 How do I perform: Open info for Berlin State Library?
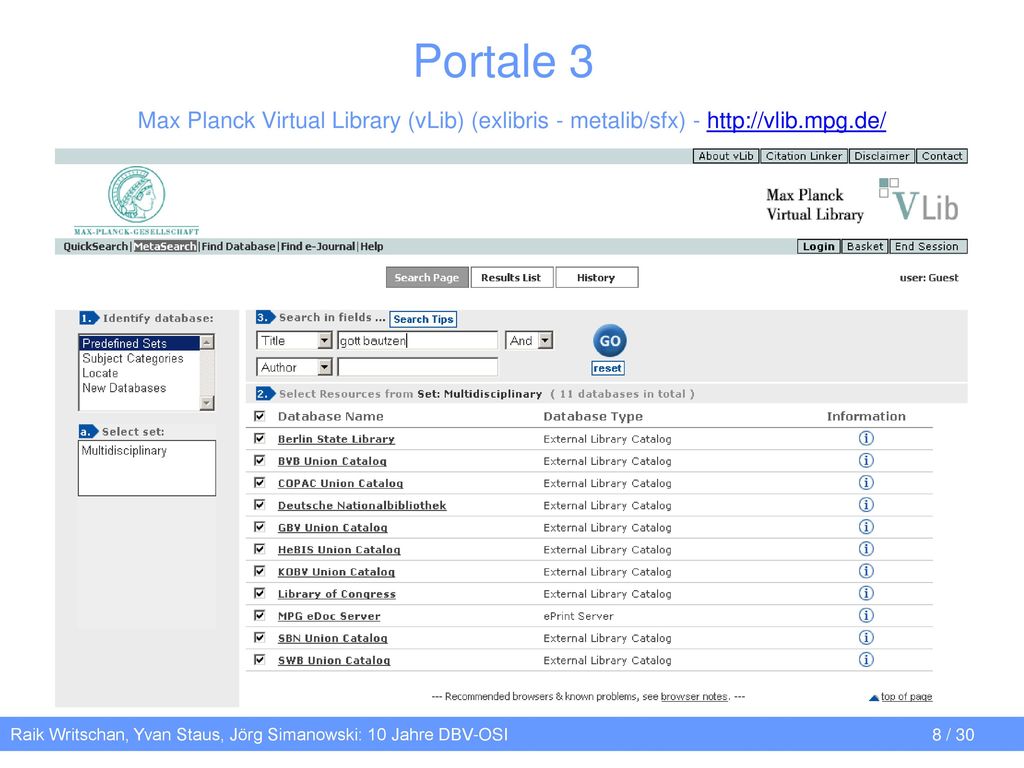(866, 438)
